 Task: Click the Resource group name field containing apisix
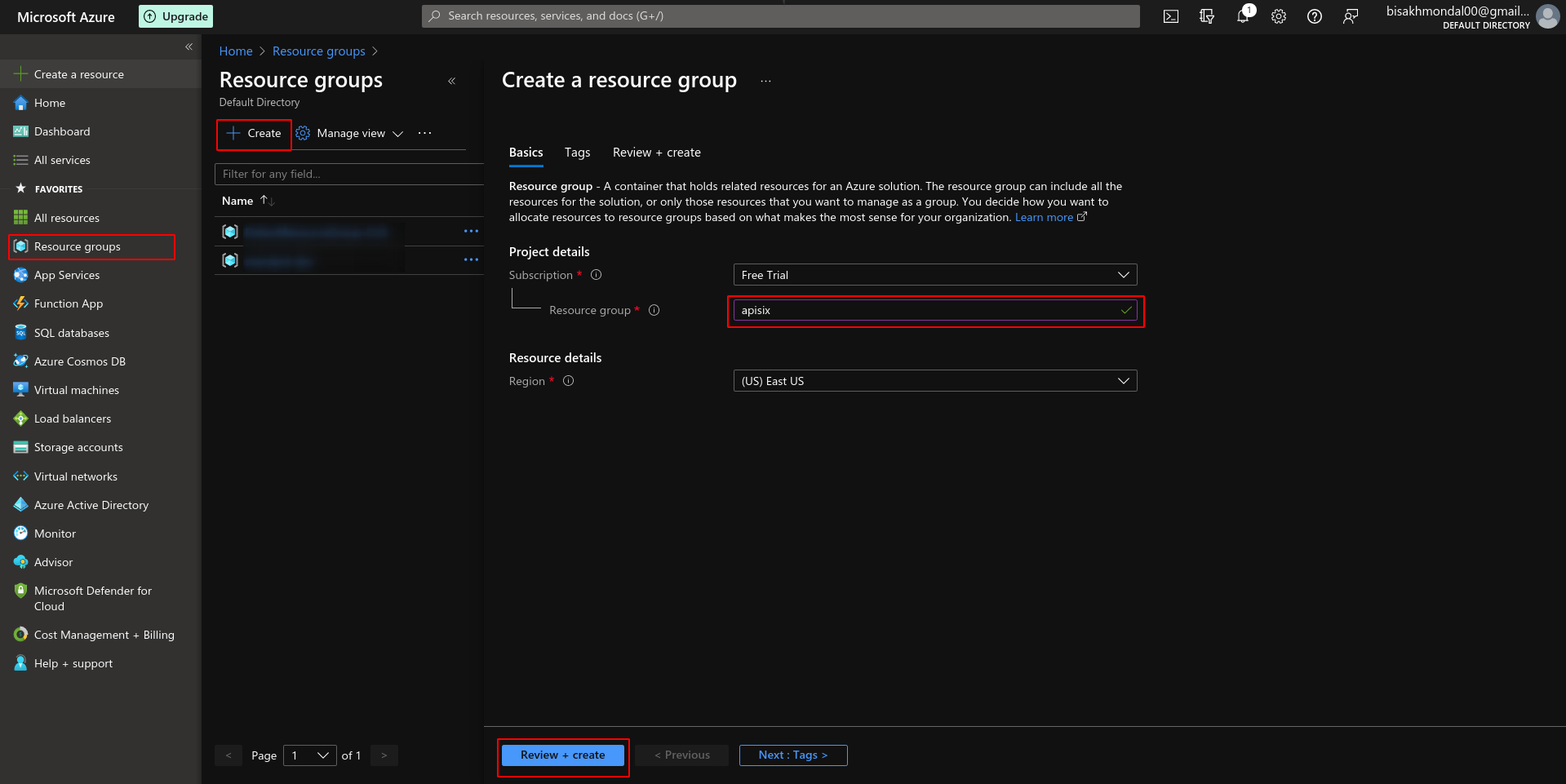tap(935, 310)
